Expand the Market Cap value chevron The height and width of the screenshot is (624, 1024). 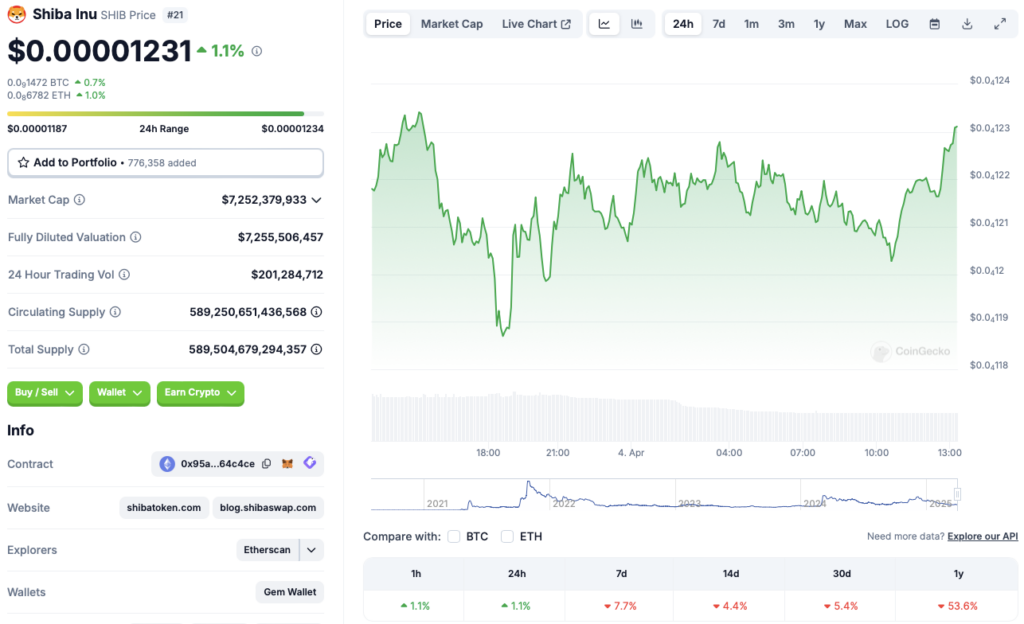(317, 200)
